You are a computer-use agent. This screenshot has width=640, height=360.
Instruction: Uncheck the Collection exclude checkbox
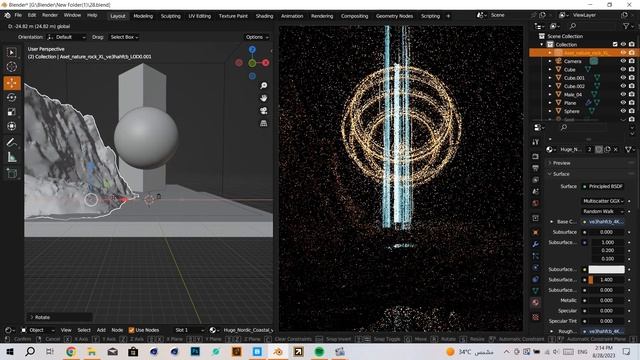[615, 44]
